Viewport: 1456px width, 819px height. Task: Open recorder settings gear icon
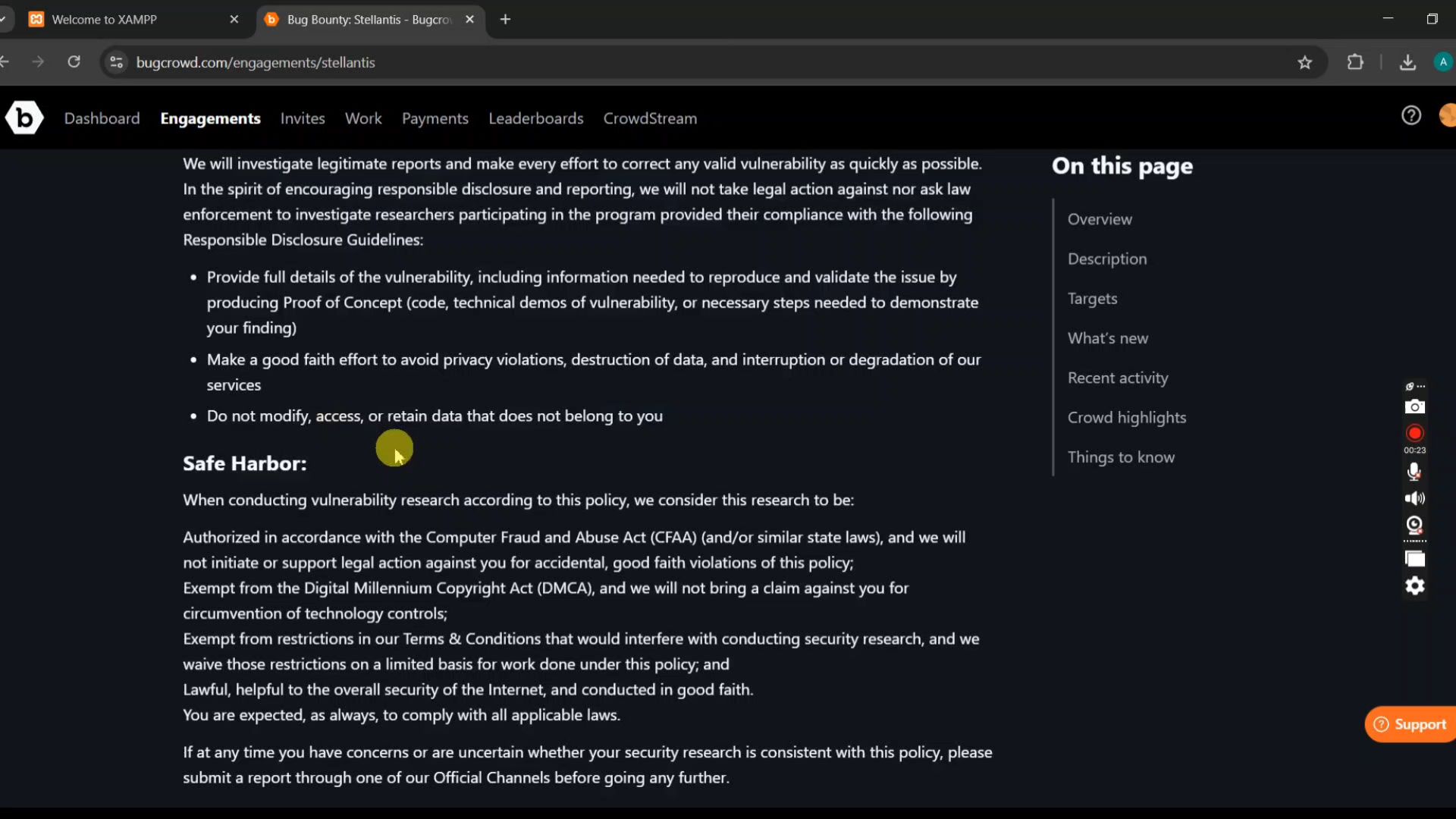pyautogui.click(x=1414, y=585)
